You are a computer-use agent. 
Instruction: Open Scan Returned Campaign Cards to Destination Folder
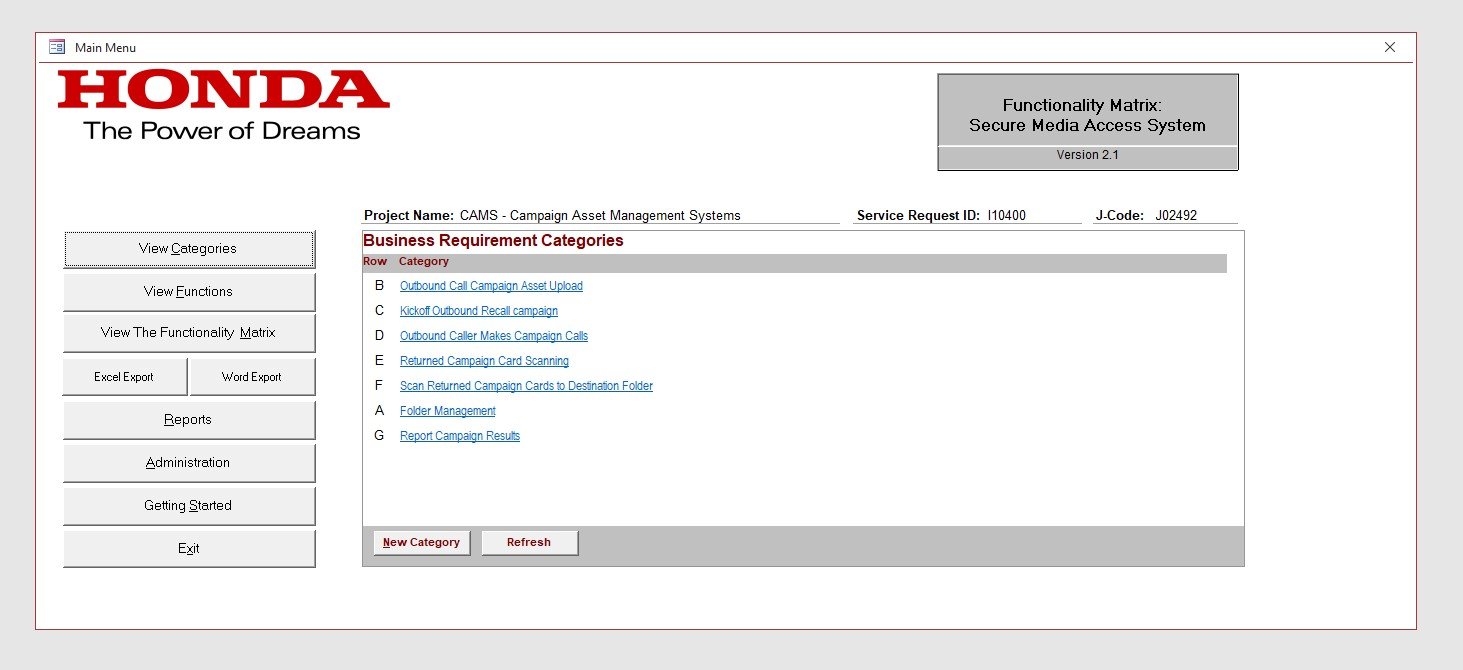(526, 386)
